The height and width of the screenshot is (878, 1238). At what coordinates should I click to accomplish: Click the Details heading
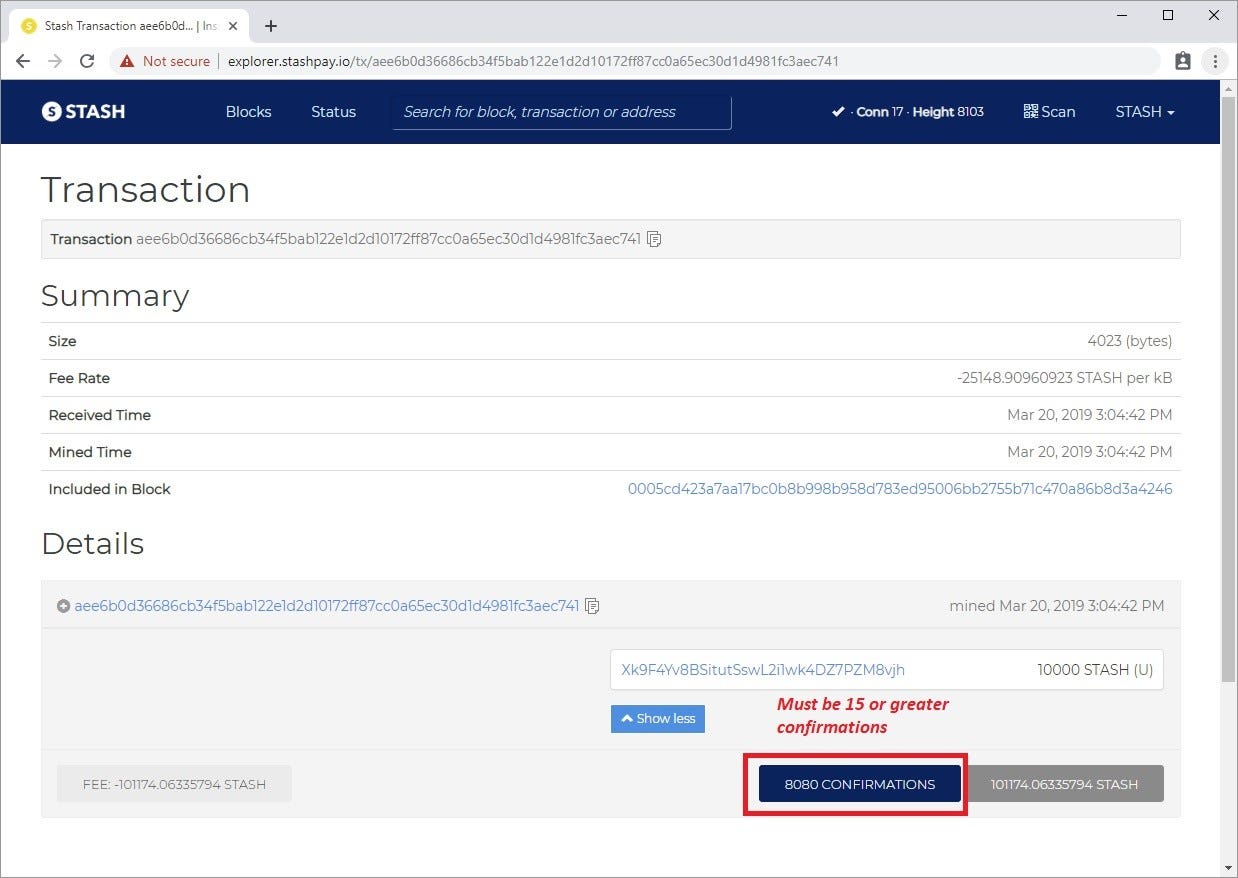[93, 543]
